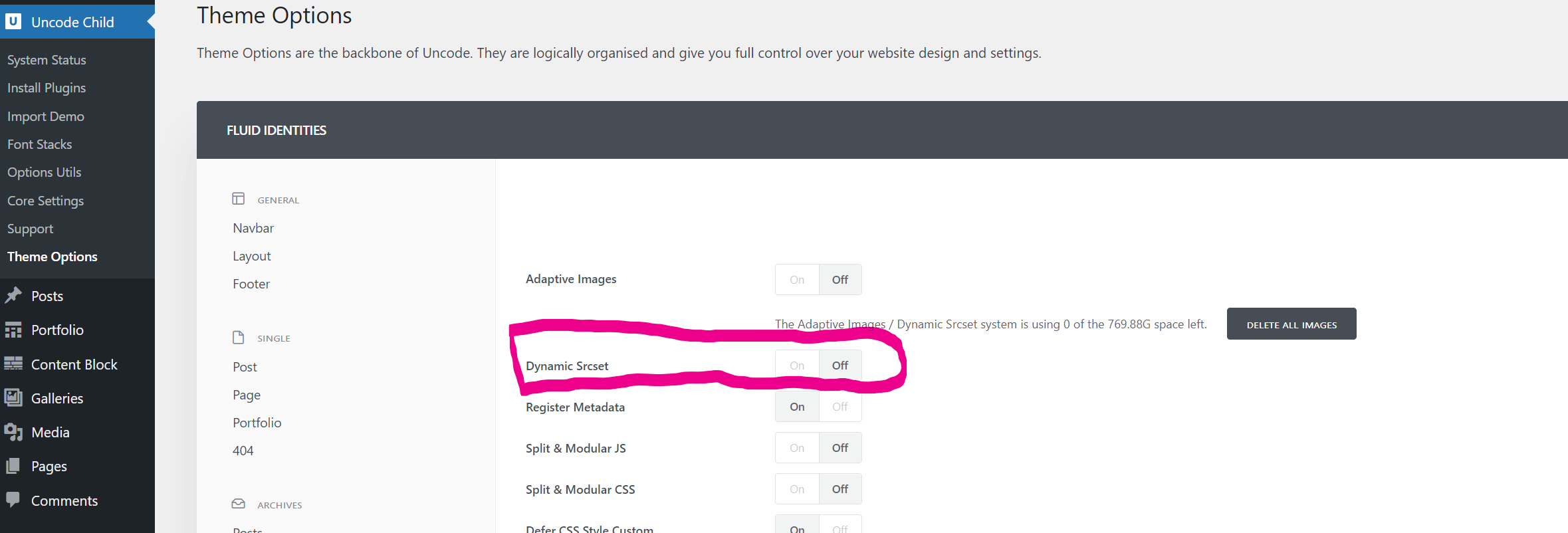This screenshot has height=533, width=1568.
Task: Turn Split & Modular JS On
Action: 797,448
